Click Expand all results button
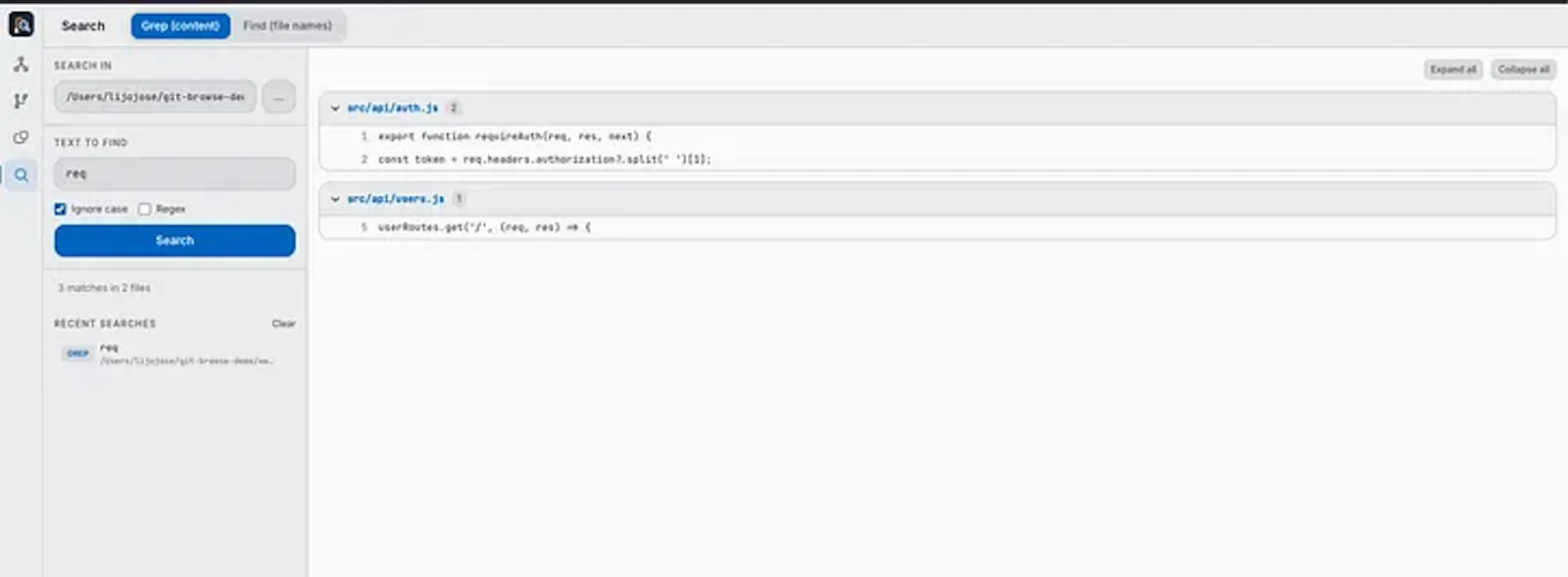 coord(1452,70)
